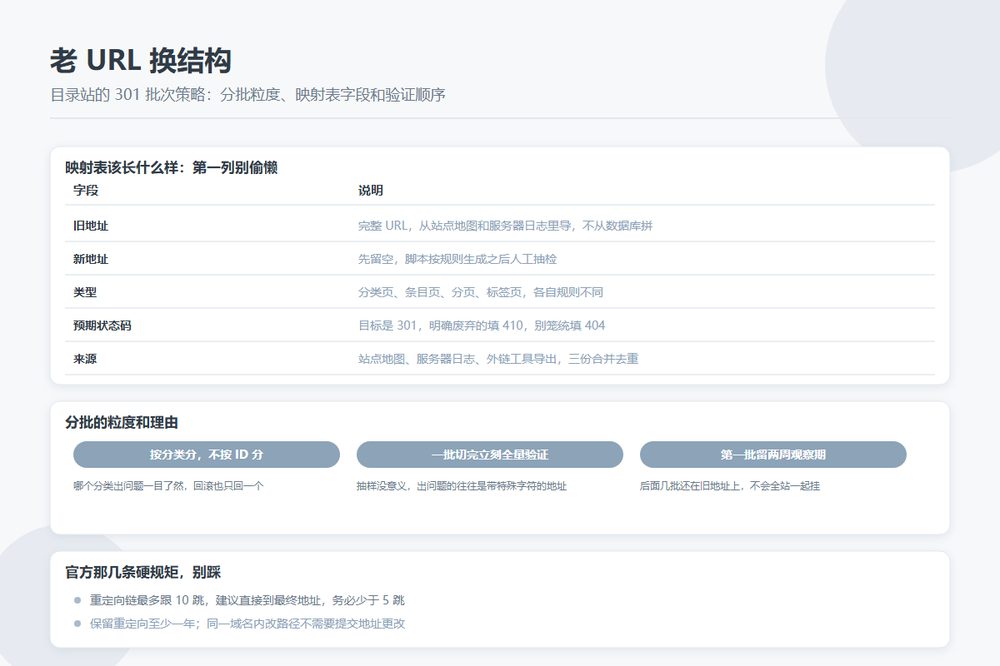Image resolution: width=1000 pixels, height=666 pixels.
Task: Click the 说明 column header
Action: pos(371,190)
